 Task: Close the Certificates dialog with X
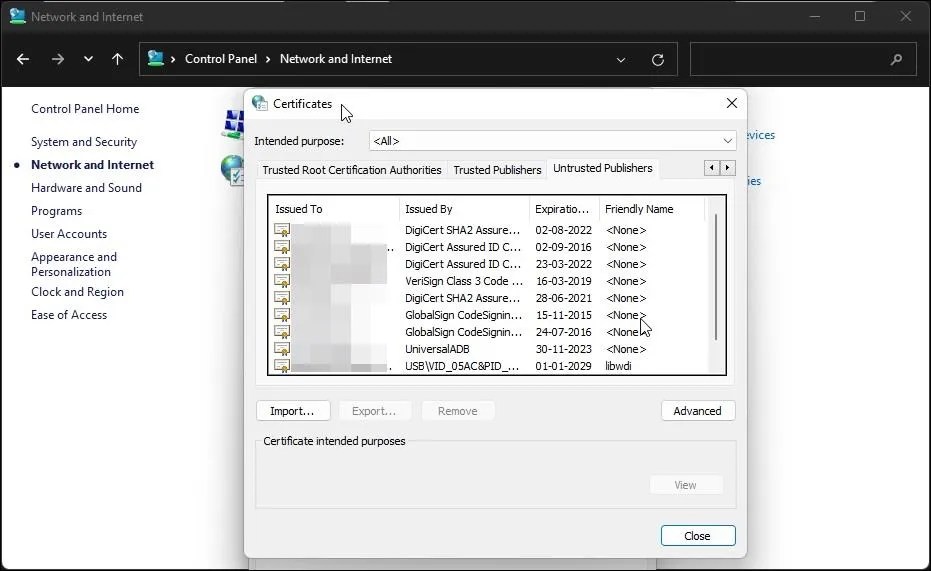pyautogui.click(x=732, y=103)
